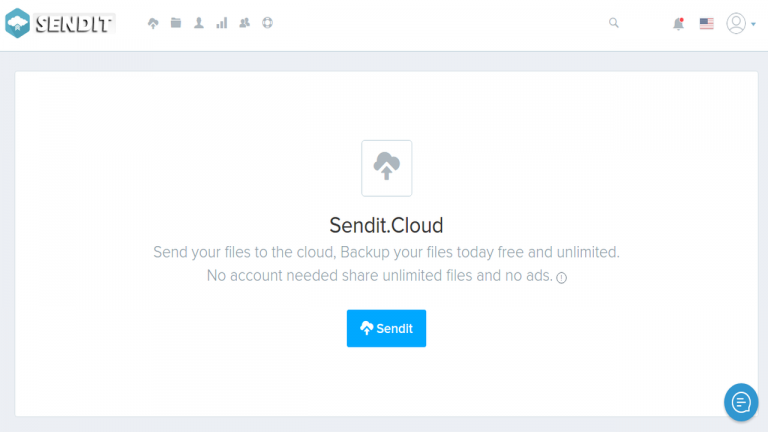Image resolution: width=768 pixels, height=432 pixels.
Task: Click the Sendit hexagon cloud logo icon
Action: pyautogui.click(x=17, y=23)
